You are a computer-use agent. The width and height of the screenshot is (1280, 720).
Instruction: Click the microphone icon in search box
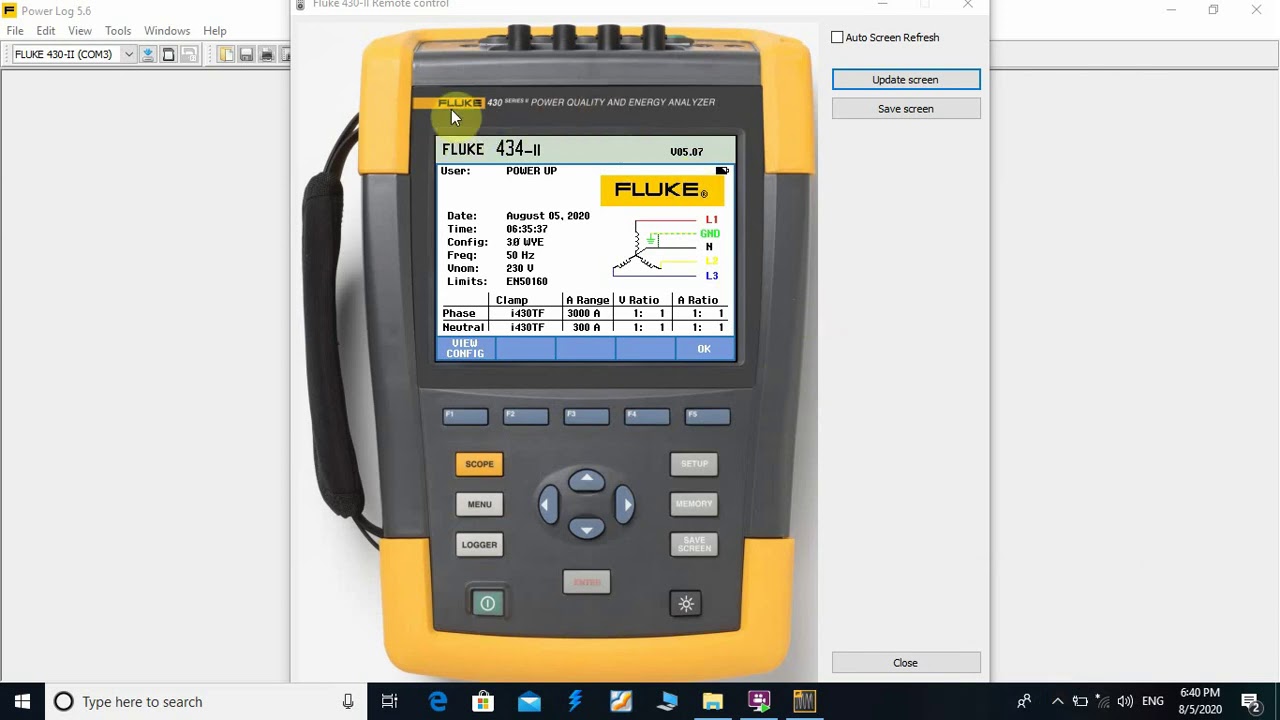pyautogui.click(x=348, y=702)
